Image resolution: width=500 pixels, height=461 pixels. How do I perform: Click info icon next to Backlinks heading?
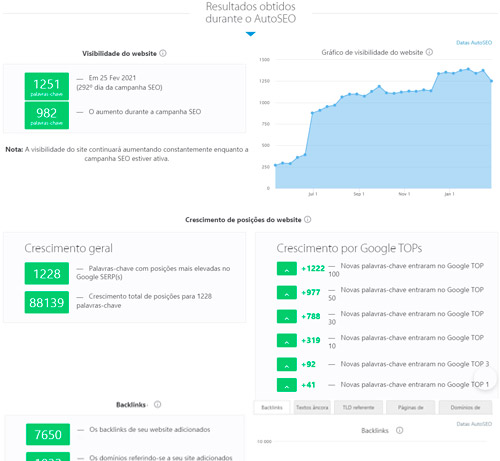(x=157, y=404)
